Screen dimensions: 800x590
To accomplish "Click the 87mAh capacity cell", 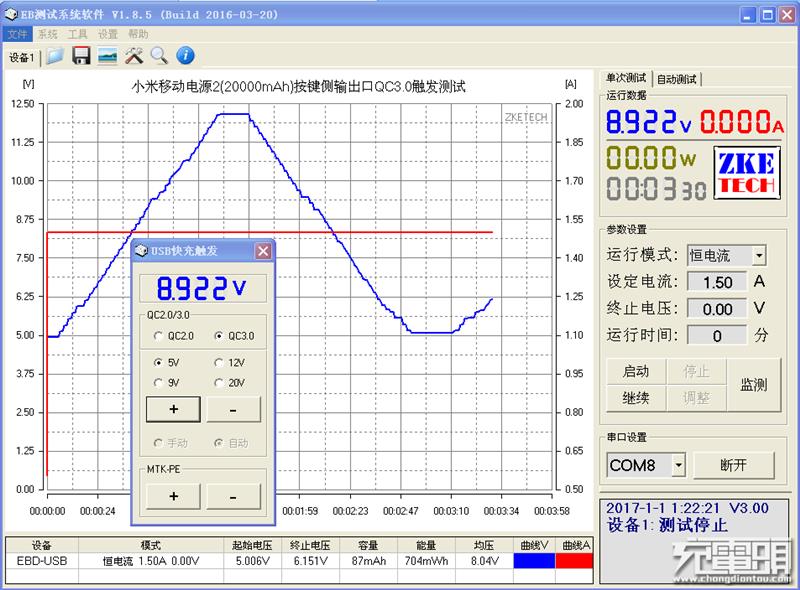I will (368, 561).
